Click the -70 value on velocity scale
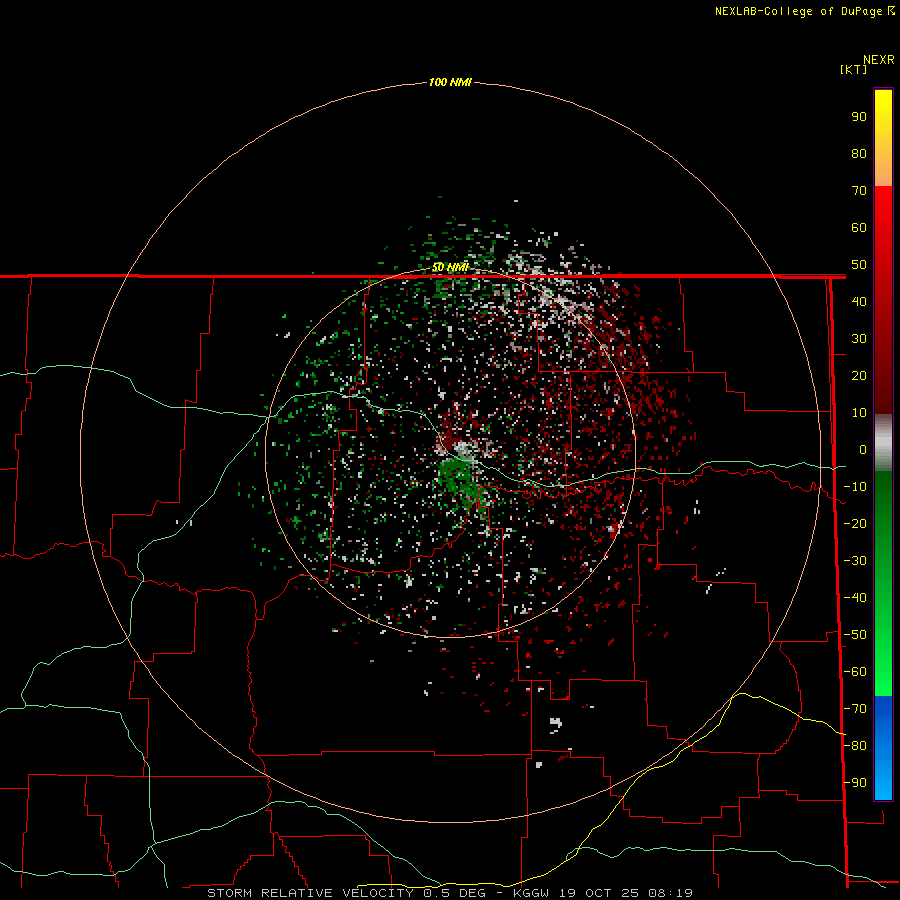Viewport: 900px width, 900px height. pos(855,709)
